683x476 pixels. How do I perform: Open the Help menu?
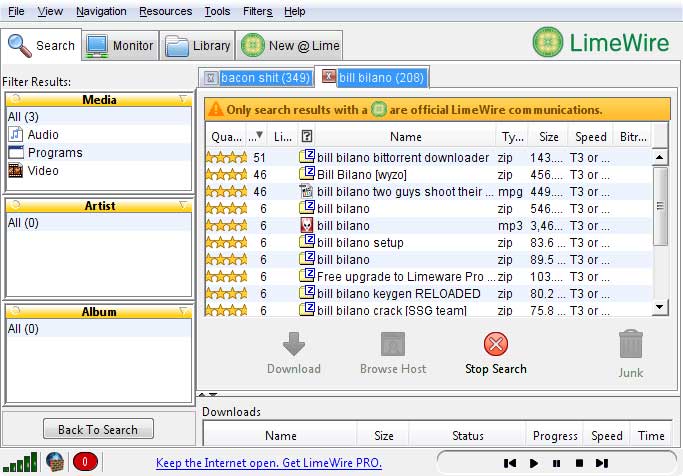tap(294, 11)
